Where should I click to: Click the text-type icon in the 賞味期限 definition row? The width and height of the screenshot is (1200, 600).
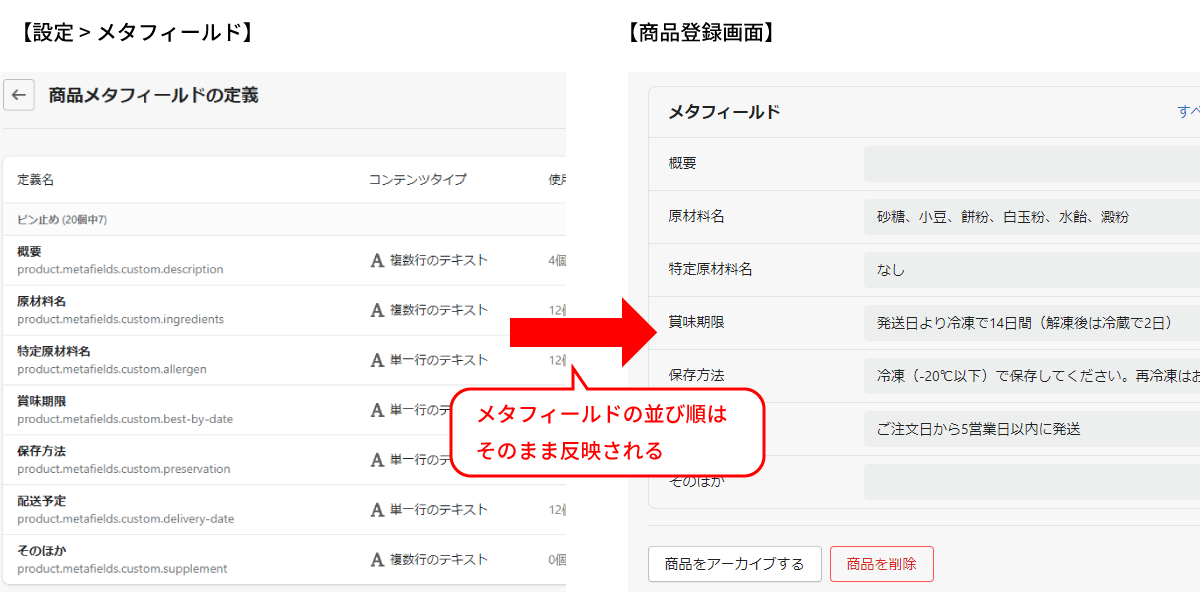(377, 410)
